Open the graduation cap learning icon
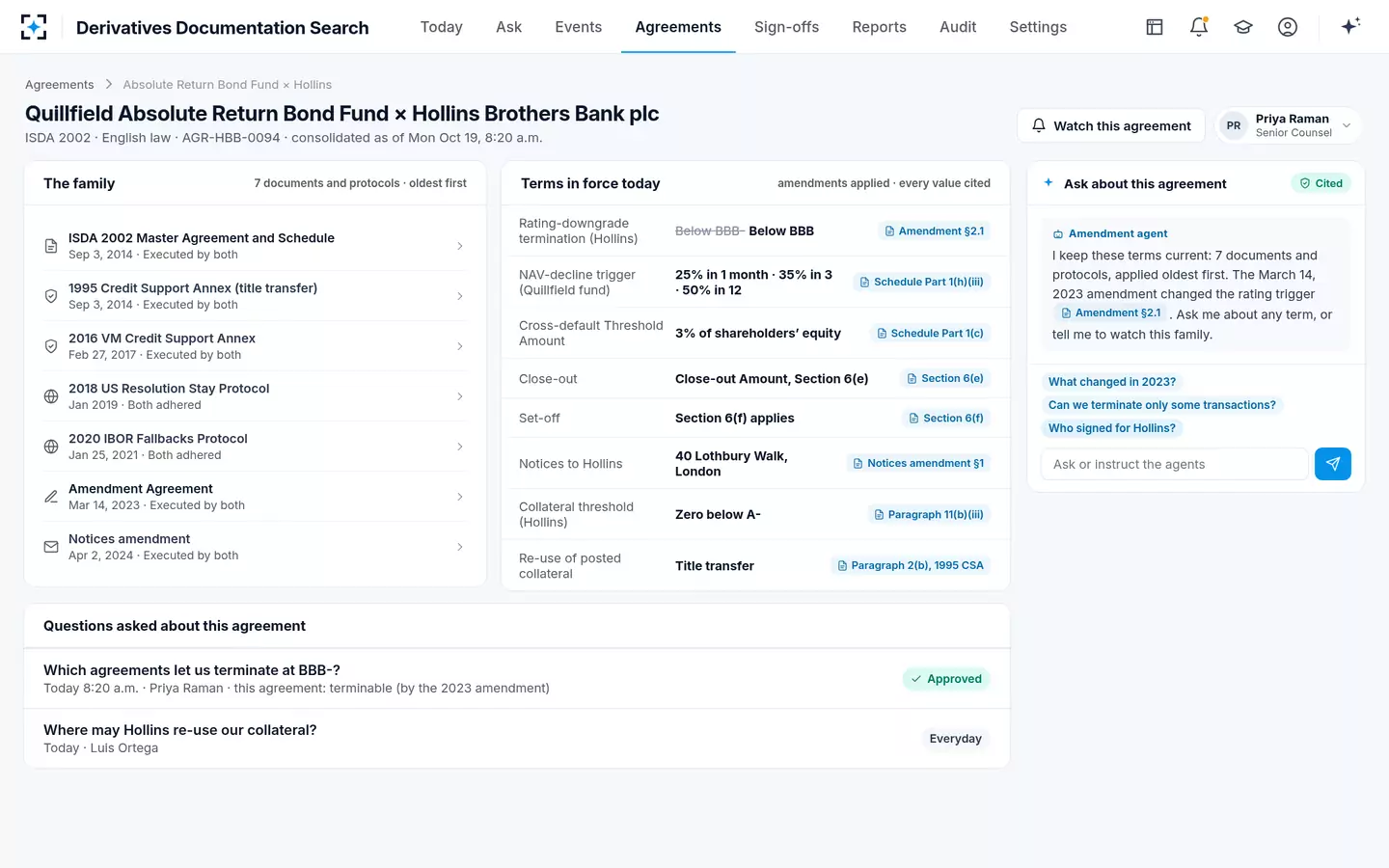Viewport: 1389px width, 868px height. 1243,27
